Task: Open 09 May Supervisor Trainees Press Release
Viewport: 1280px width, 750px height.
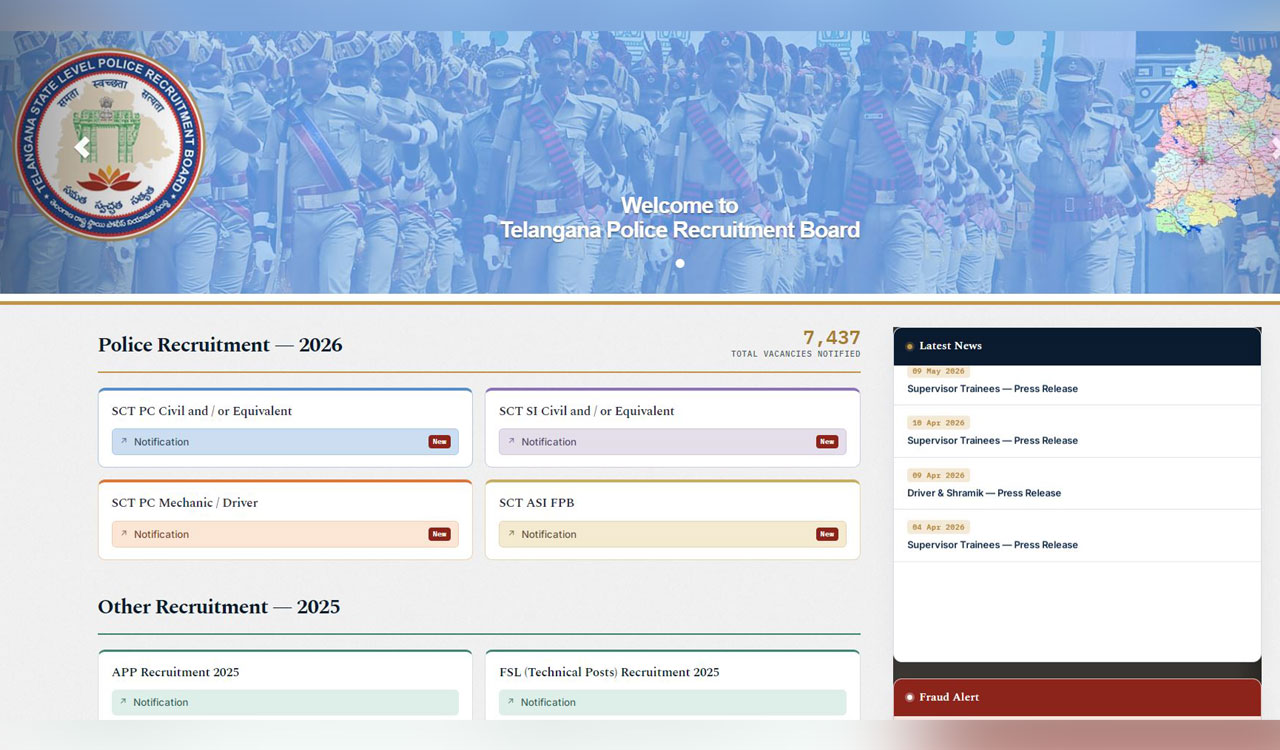Action: point(992,389)
